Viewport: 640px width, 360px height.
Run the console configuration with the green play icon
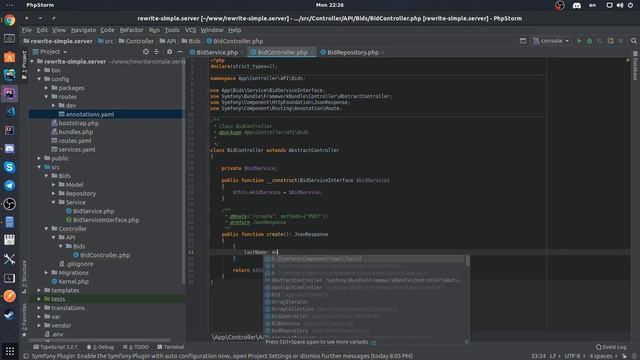click(579, 41)
